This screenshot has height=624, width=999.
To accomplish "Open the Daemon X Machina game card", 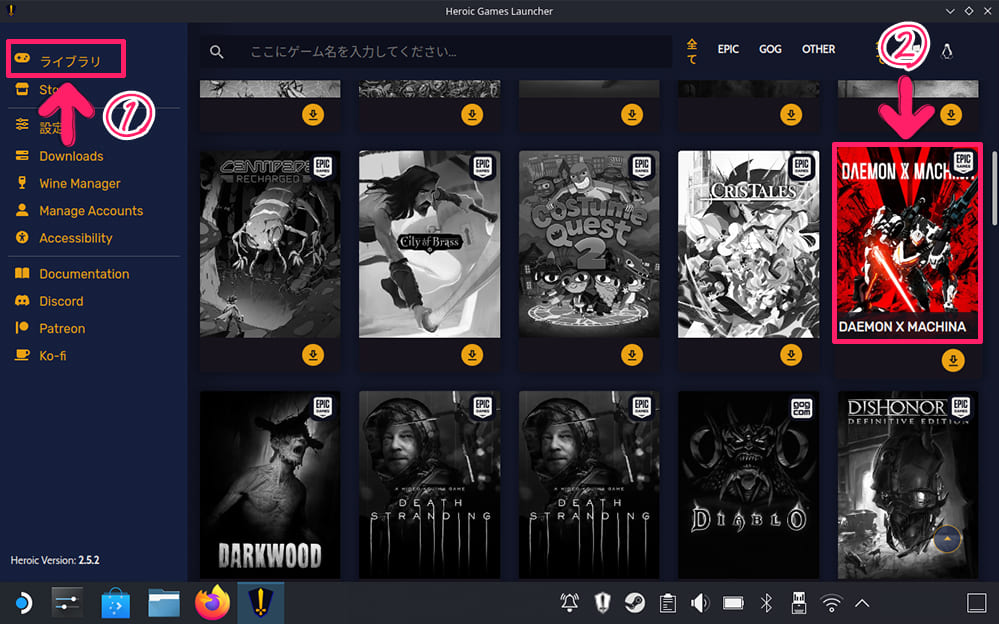I will pos(908,243).
